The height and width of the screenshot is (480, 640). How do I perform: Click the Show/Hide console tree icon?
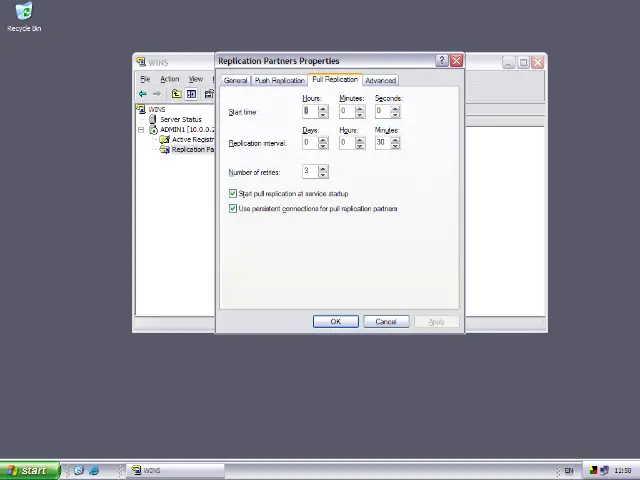pos(191,94)
